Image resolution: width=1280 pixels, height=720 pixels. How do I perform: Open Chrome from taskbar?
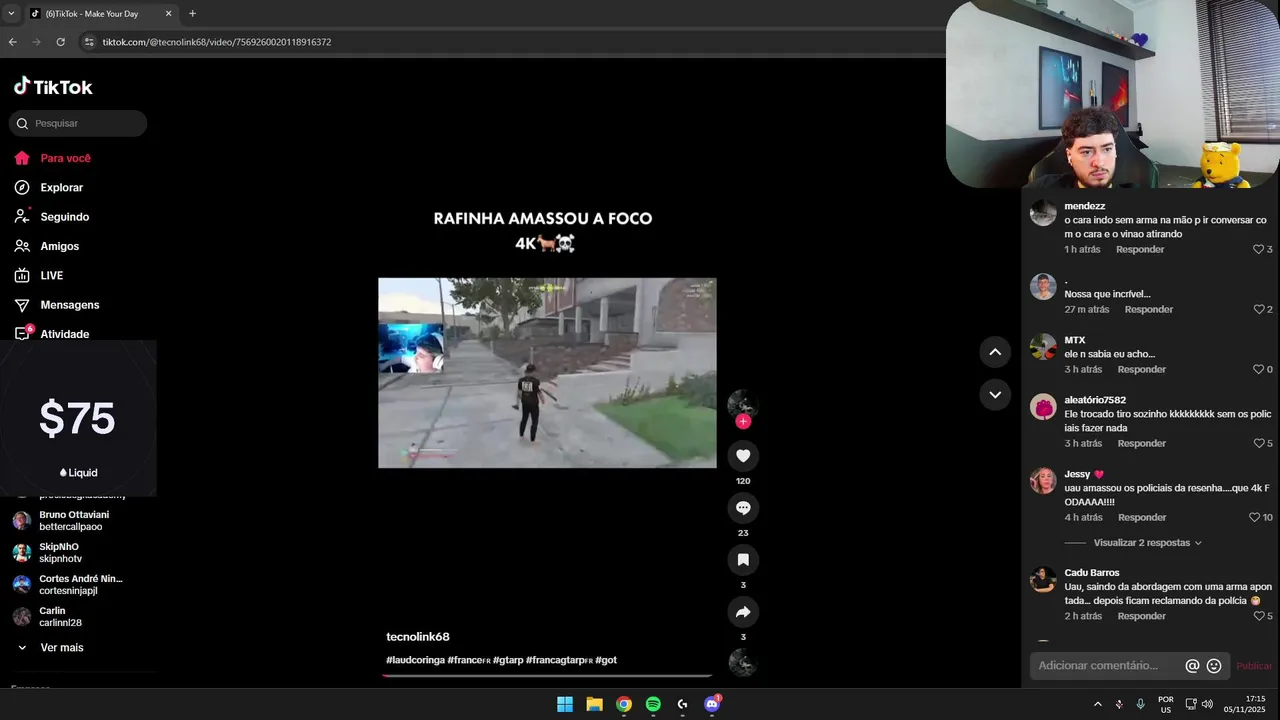[x=624, y=704]
